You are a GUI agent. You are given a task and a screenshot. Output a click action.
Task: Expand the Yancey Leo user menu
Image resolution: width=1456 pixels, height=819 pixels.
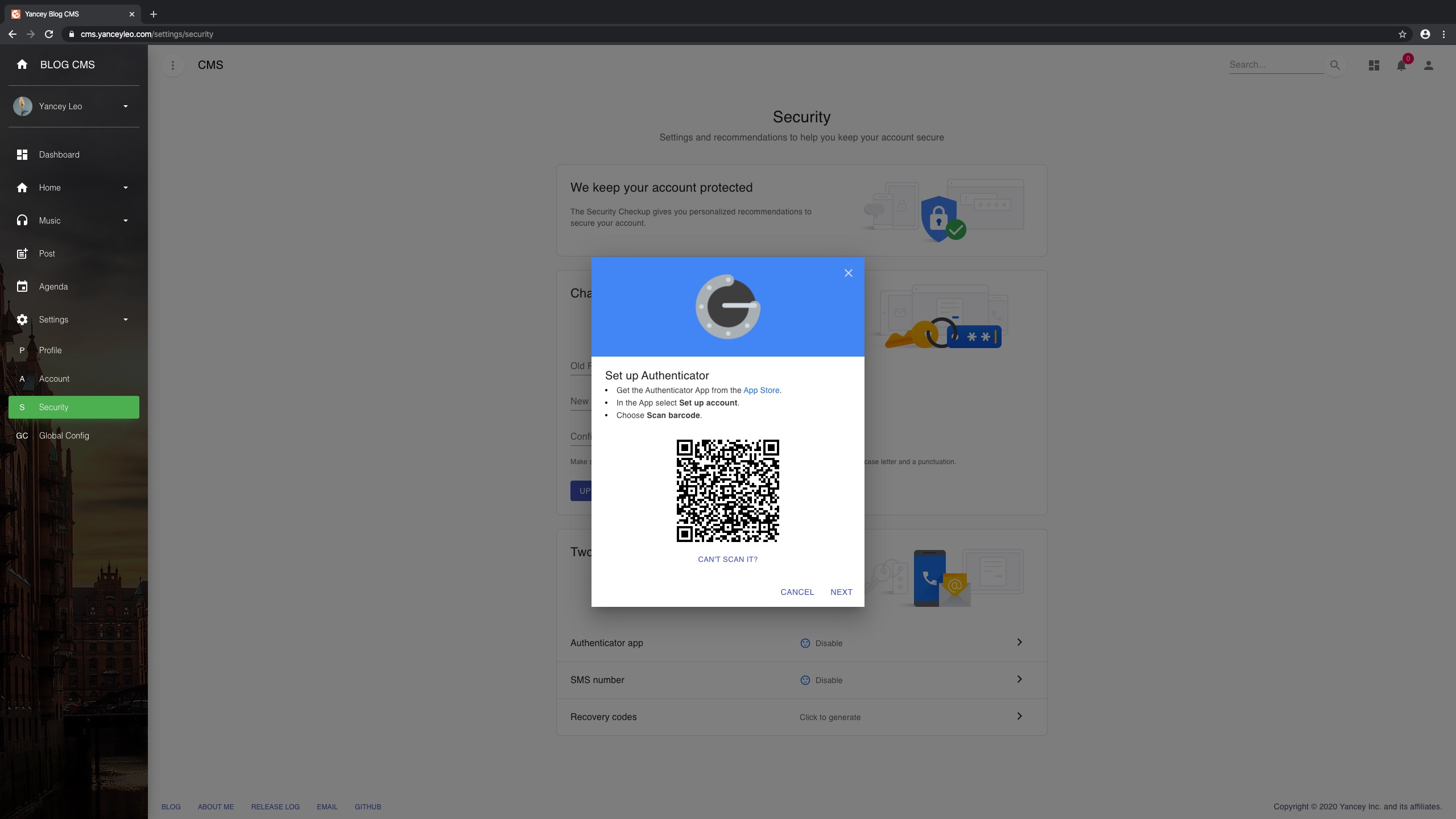click(126, 106)
